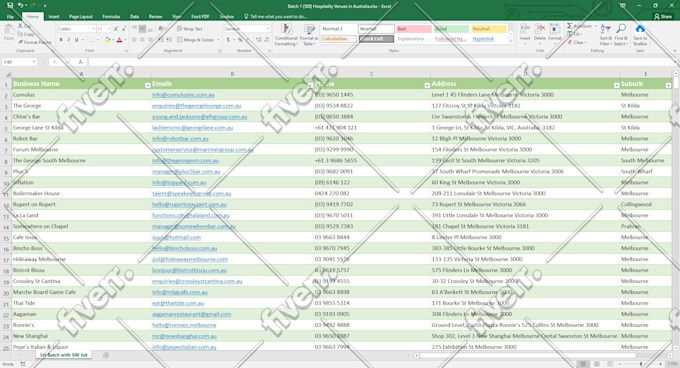Apply accounting dollar number format
The image size is (680, 368).
(x=228, y=40)
